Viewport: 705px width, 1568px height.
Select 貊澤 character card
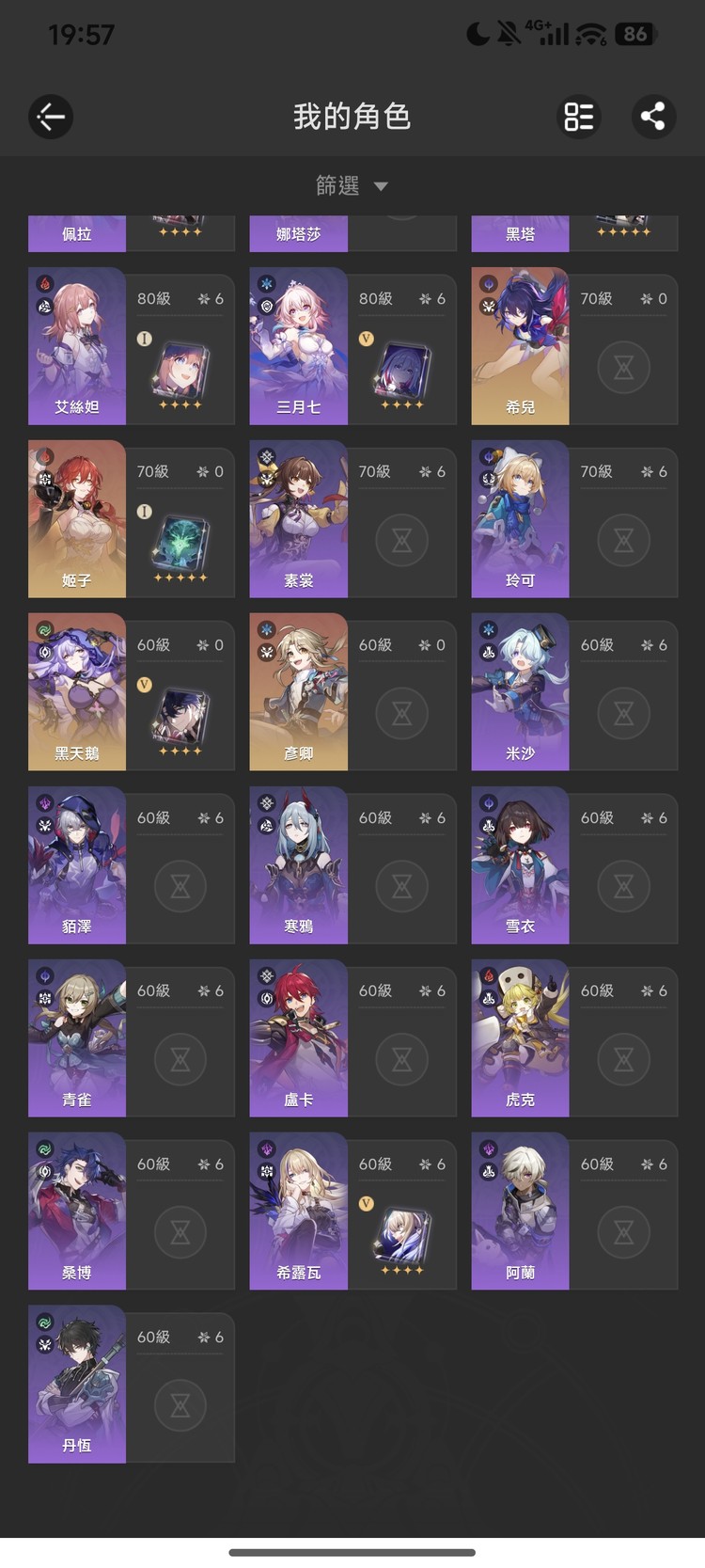click(x=131, y=865)
